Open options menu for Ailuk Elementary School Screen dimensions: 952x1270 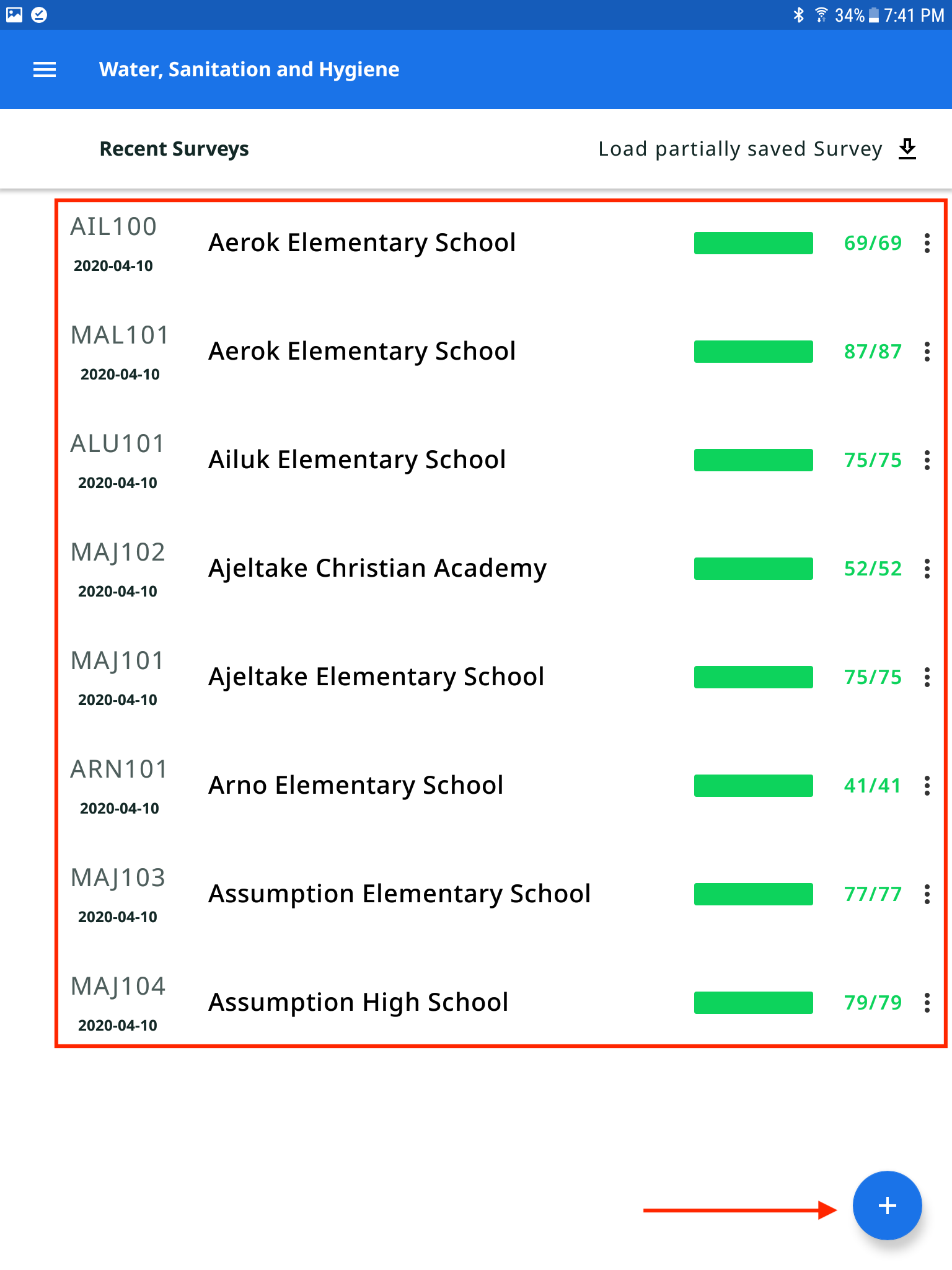pyautogui.click(x=927, y=460)
